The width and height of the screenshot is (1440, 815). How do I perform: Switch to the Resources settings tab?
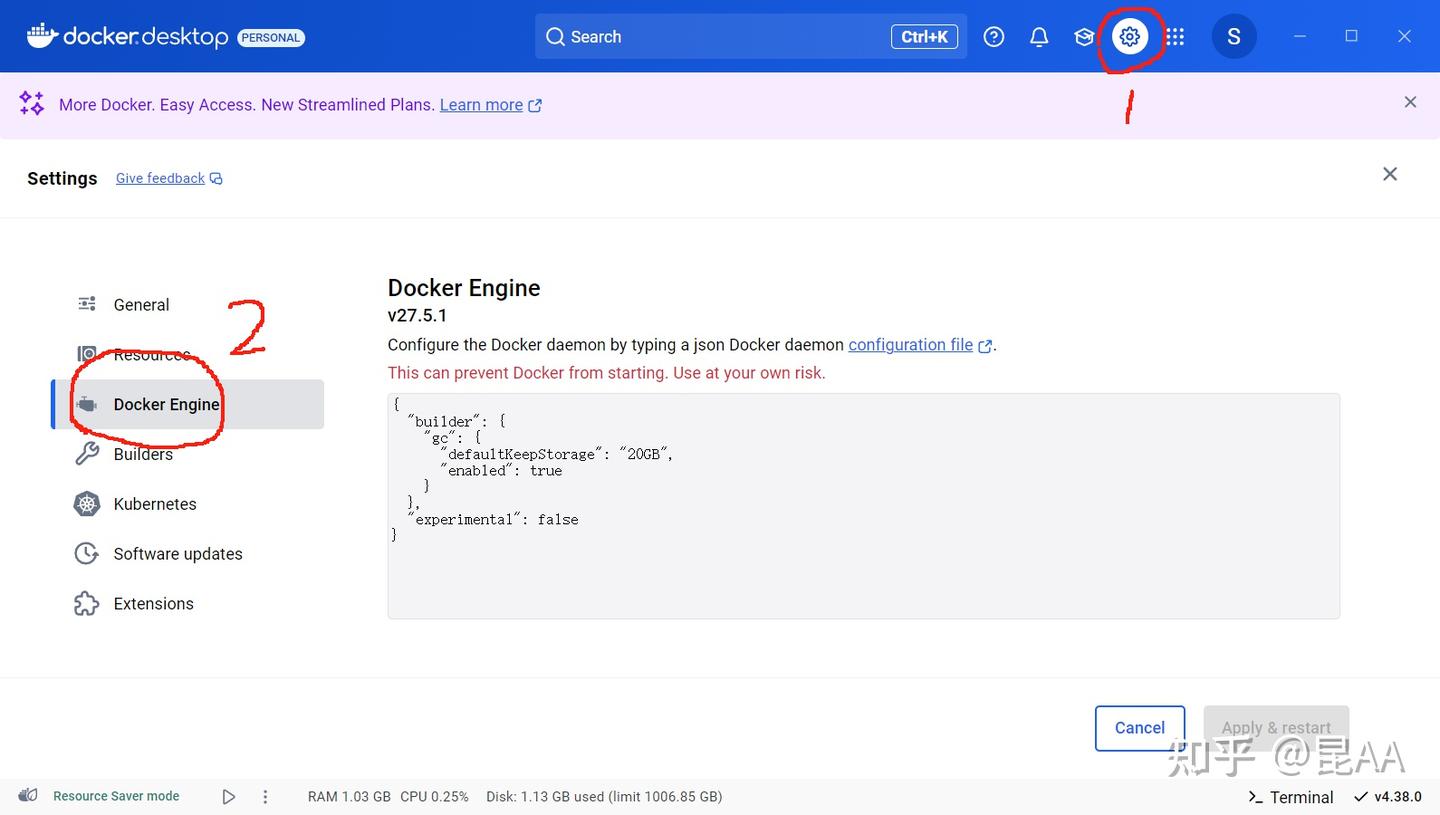tap(152, 354)
